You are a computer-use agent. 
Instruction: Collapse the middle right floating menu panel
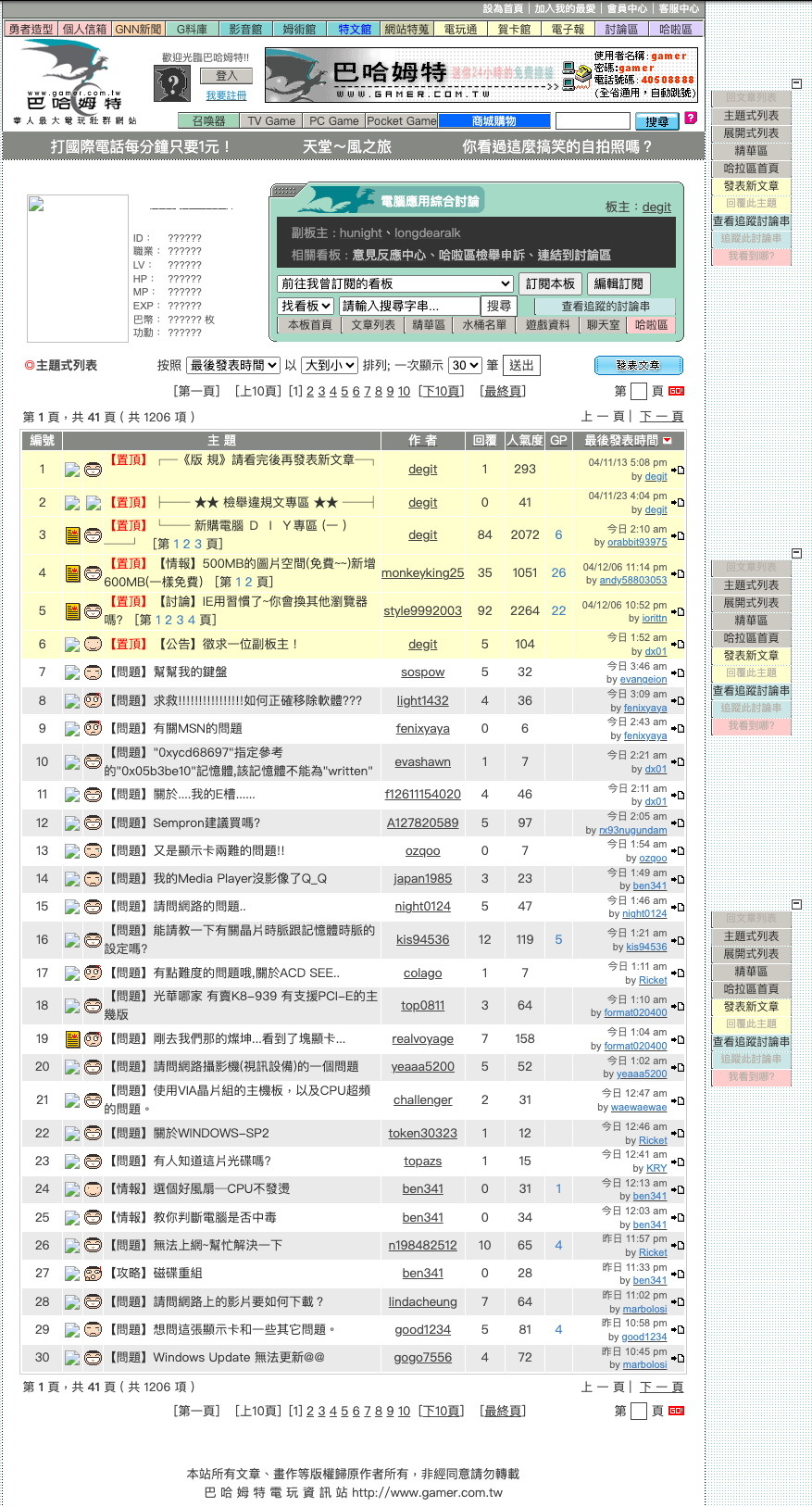(x=796, y=553)
